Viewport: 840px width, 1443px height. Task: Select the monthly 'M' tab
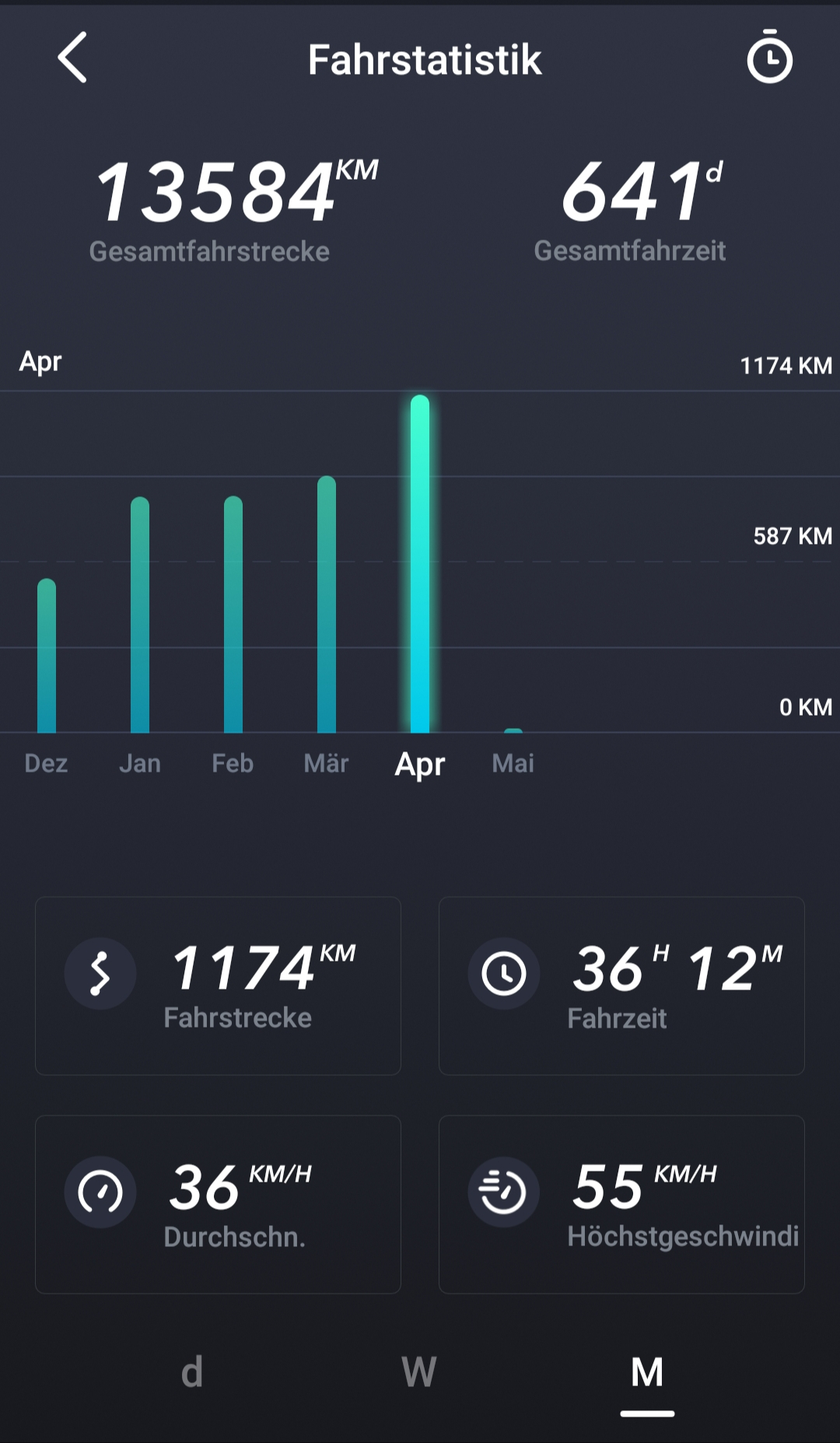[647, 1372]
